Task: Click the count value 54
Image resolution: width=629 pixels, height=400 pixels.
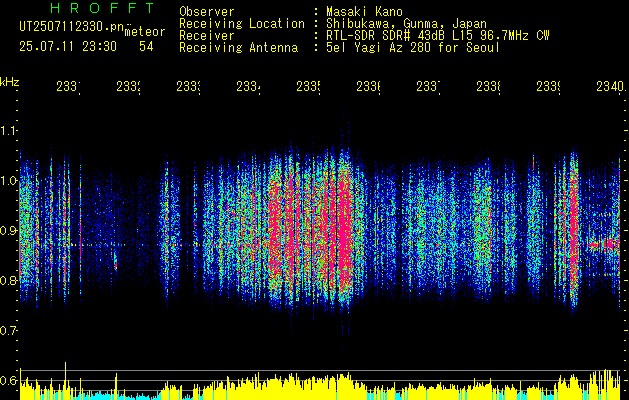Action: 146,47
